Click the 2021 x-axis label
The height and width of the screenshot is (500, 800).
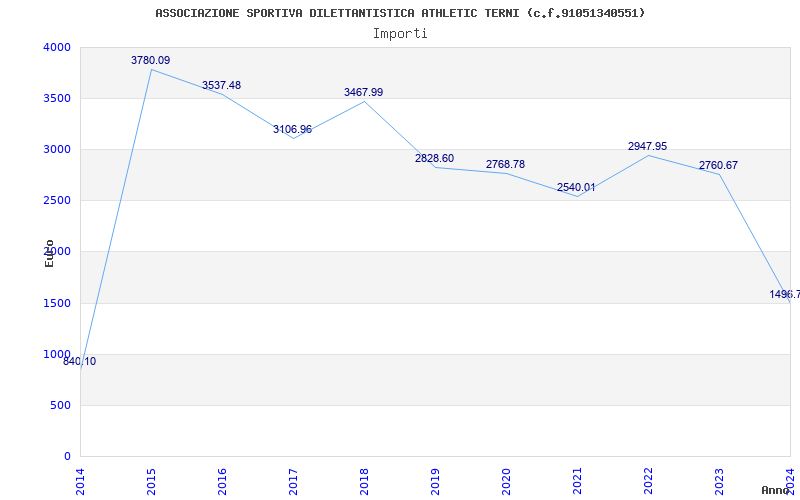point(577,481)
